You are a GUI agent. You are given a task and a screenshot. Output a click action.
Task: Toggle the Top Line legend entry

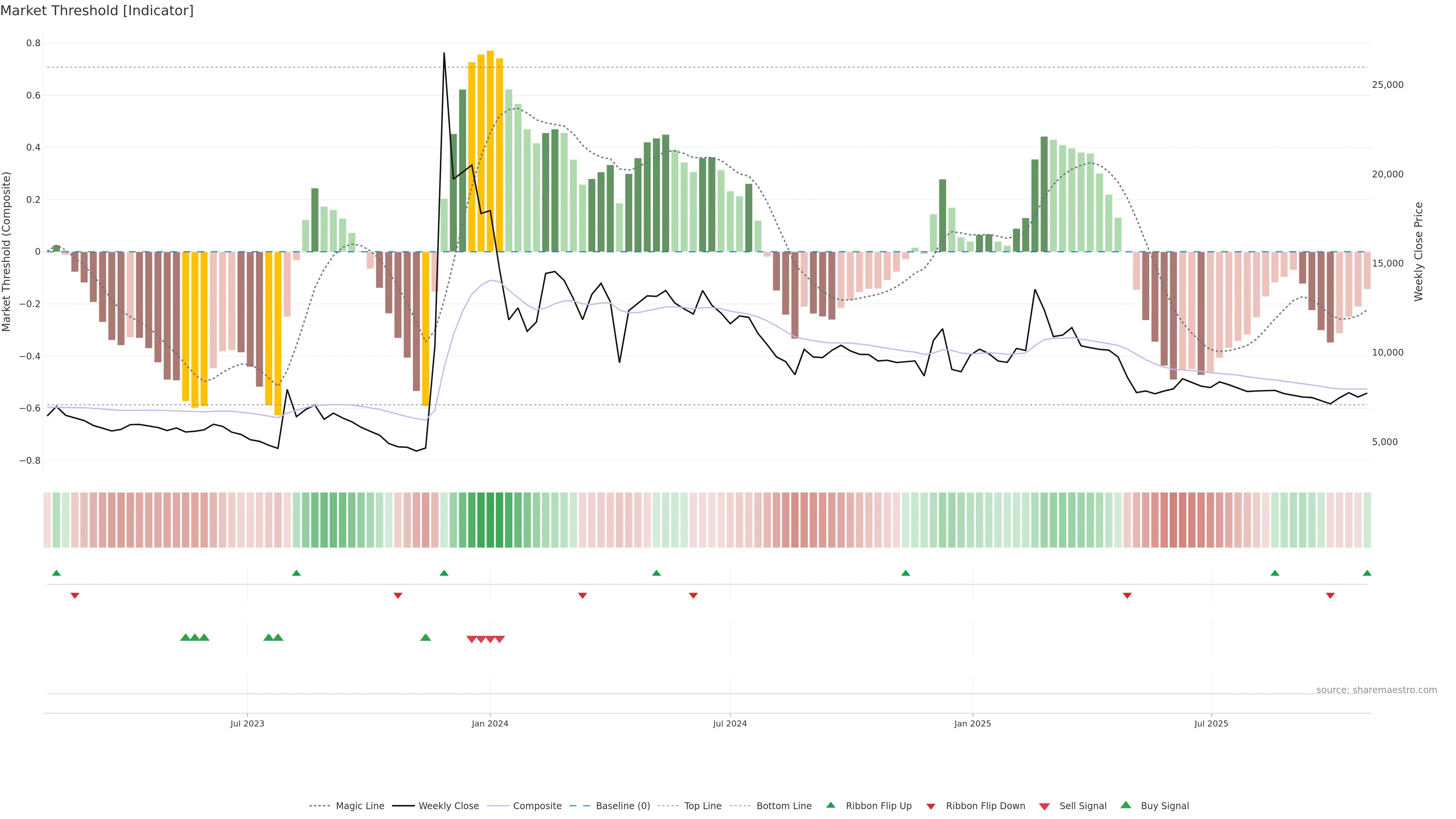(703, 806)
